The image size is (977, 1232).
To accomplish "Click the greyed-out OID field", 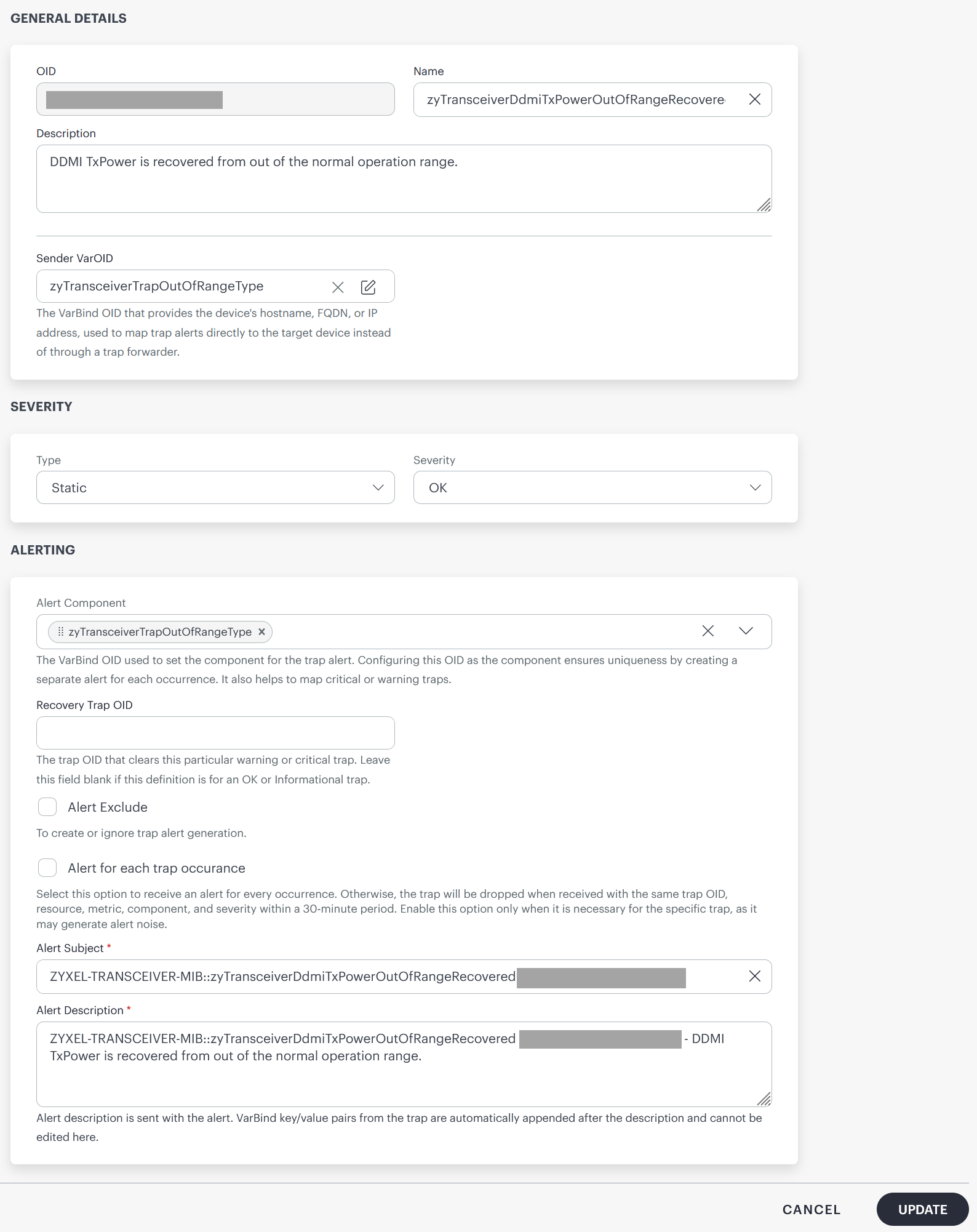I will pyautogui.click(x=215, y=100).
